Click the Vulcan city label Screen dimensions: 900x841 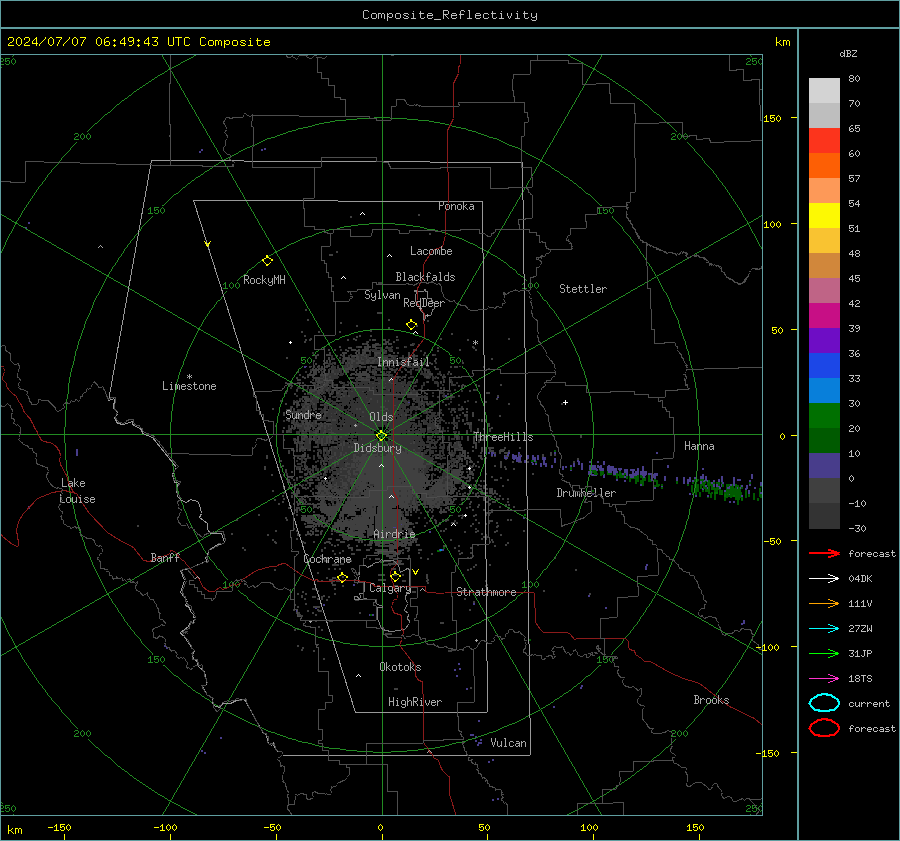tap(508, 743)
